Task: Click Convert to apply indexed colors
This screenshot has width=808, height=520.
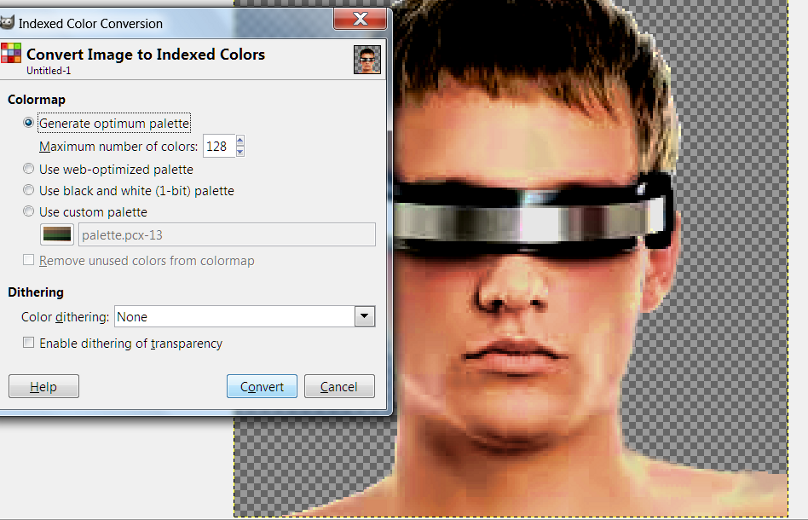Action: pyautogui.click(x=262, y=387)
